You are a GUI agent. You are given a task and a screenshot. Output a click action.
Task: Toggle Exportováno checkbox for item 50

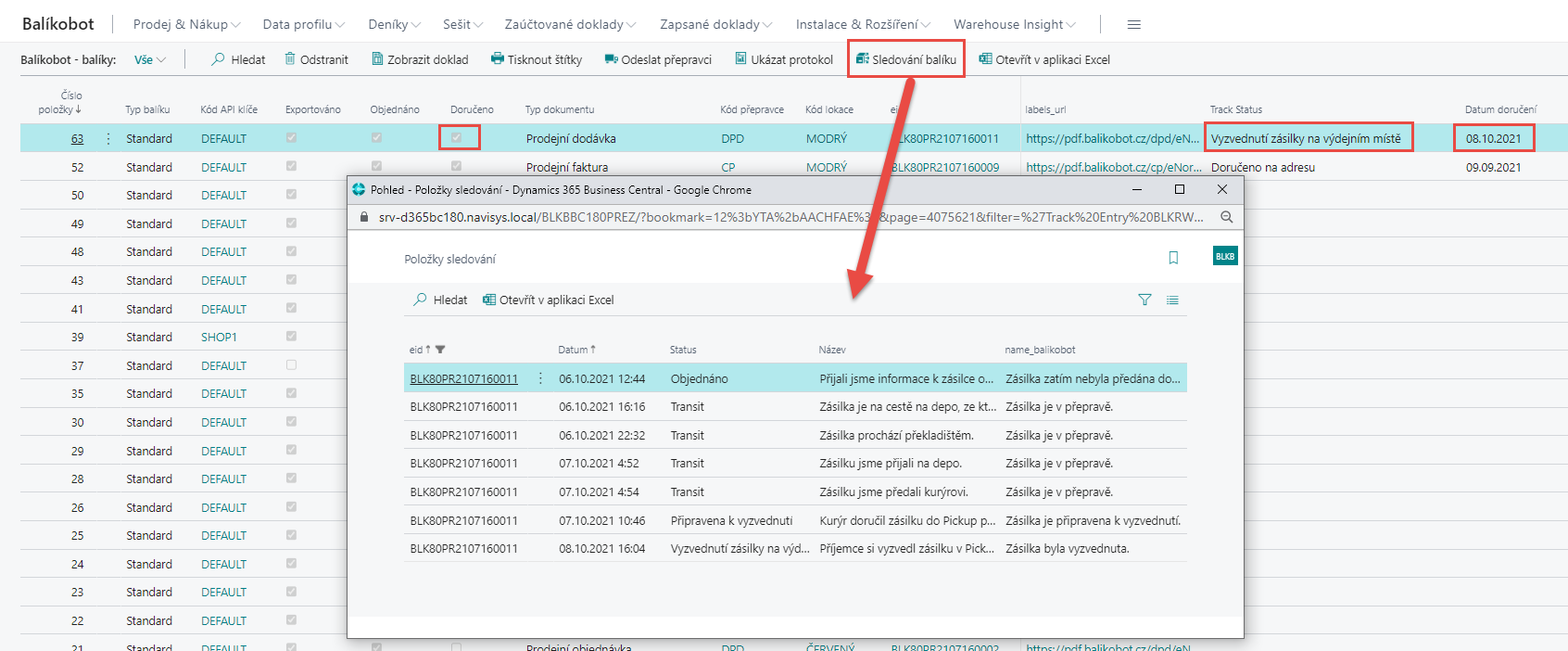coord(291,194)
